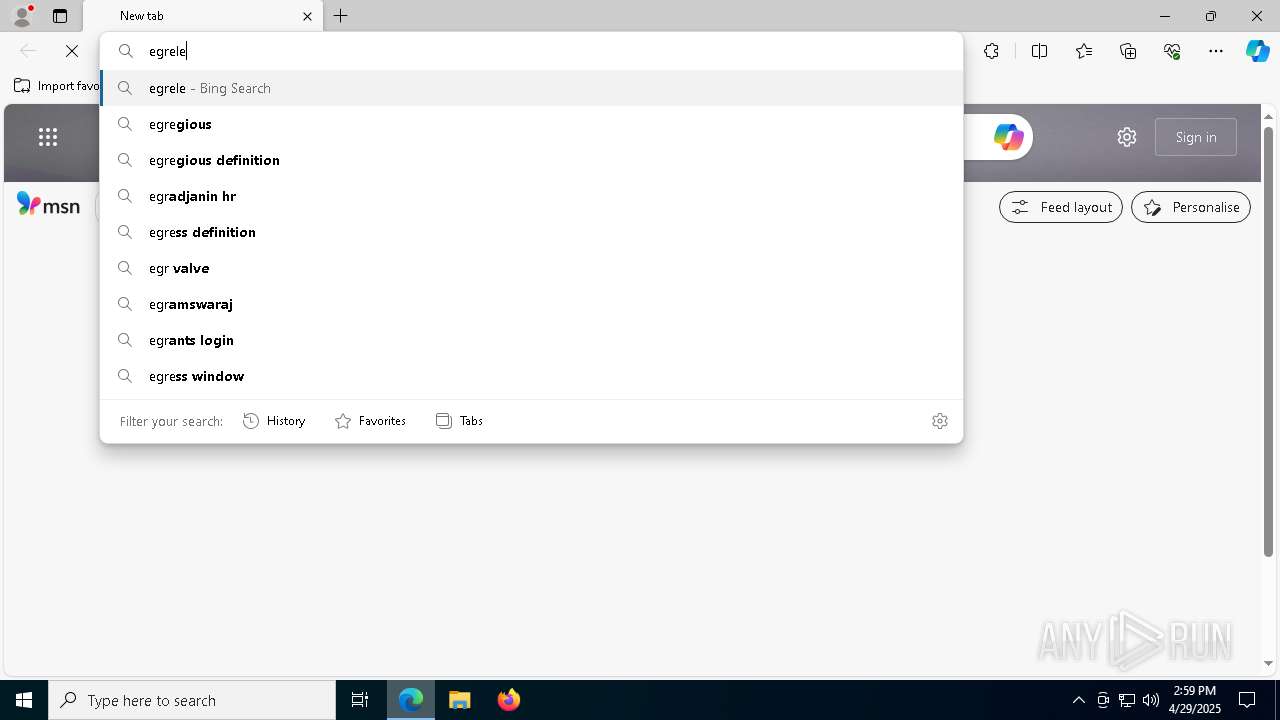The image size is (1280, 720).
Task: Open Settings and more ellipsis menu
Action: 1216,51
